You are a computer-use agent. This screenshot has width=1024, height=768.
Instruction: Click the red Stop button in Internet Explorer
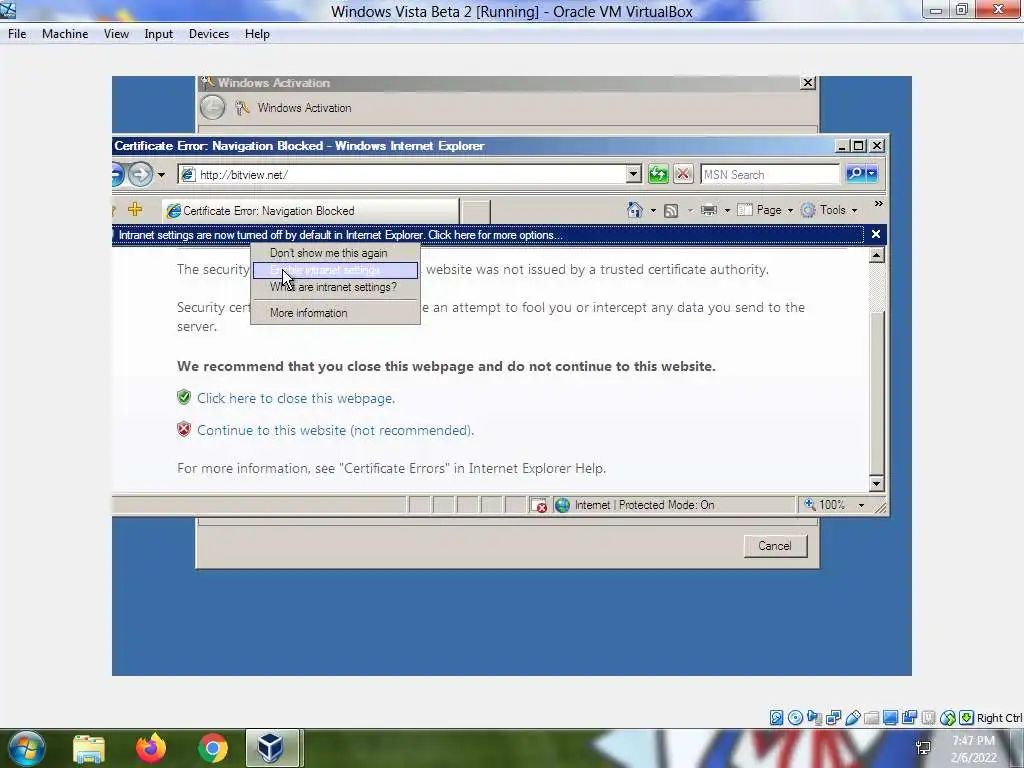click(683, 174)
